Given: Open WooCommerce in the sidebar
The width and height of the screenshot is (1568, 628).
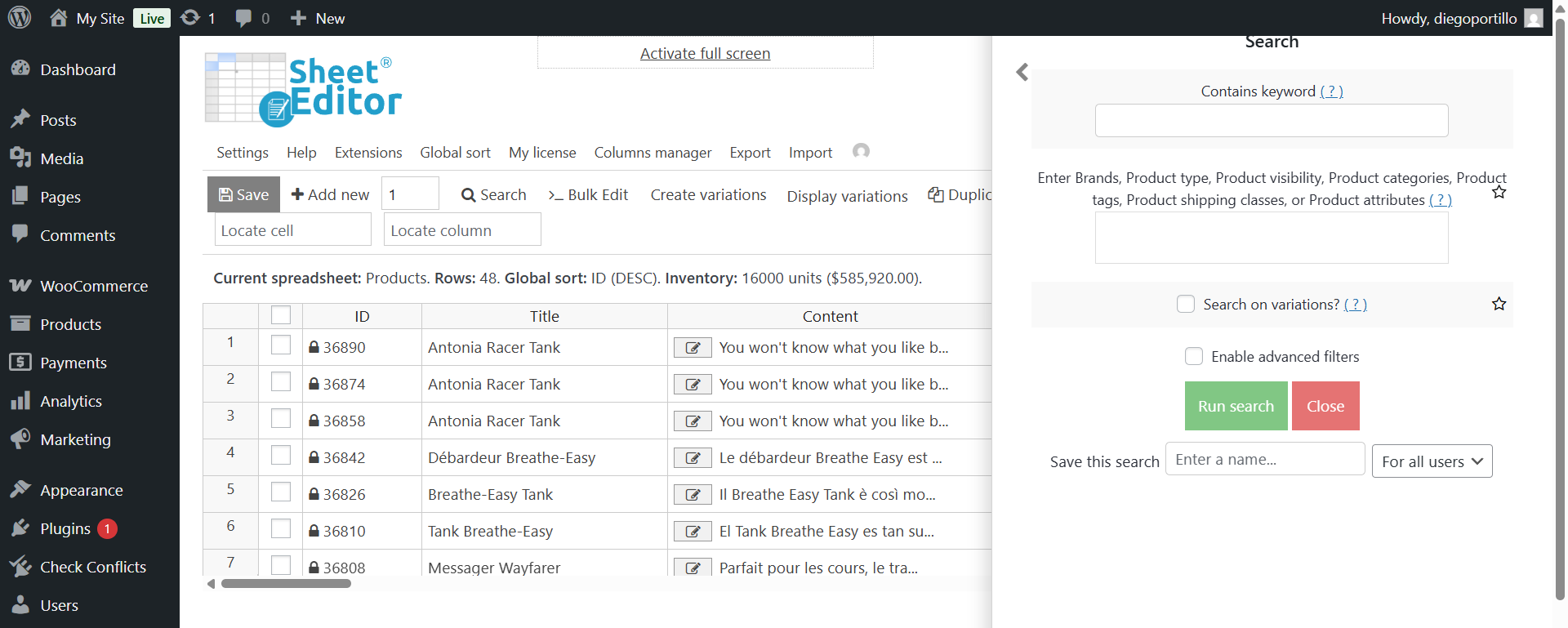Looking at the screenshot, I should point(94,286).
